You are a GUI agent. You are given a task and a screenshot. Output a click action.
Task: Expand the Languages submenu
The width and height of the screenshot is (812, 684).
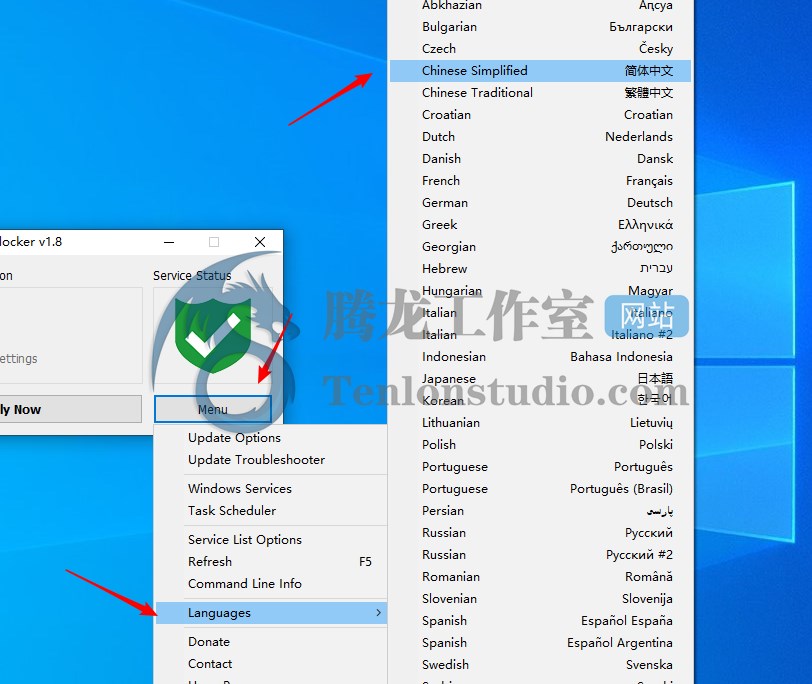[x=271, y=613]
